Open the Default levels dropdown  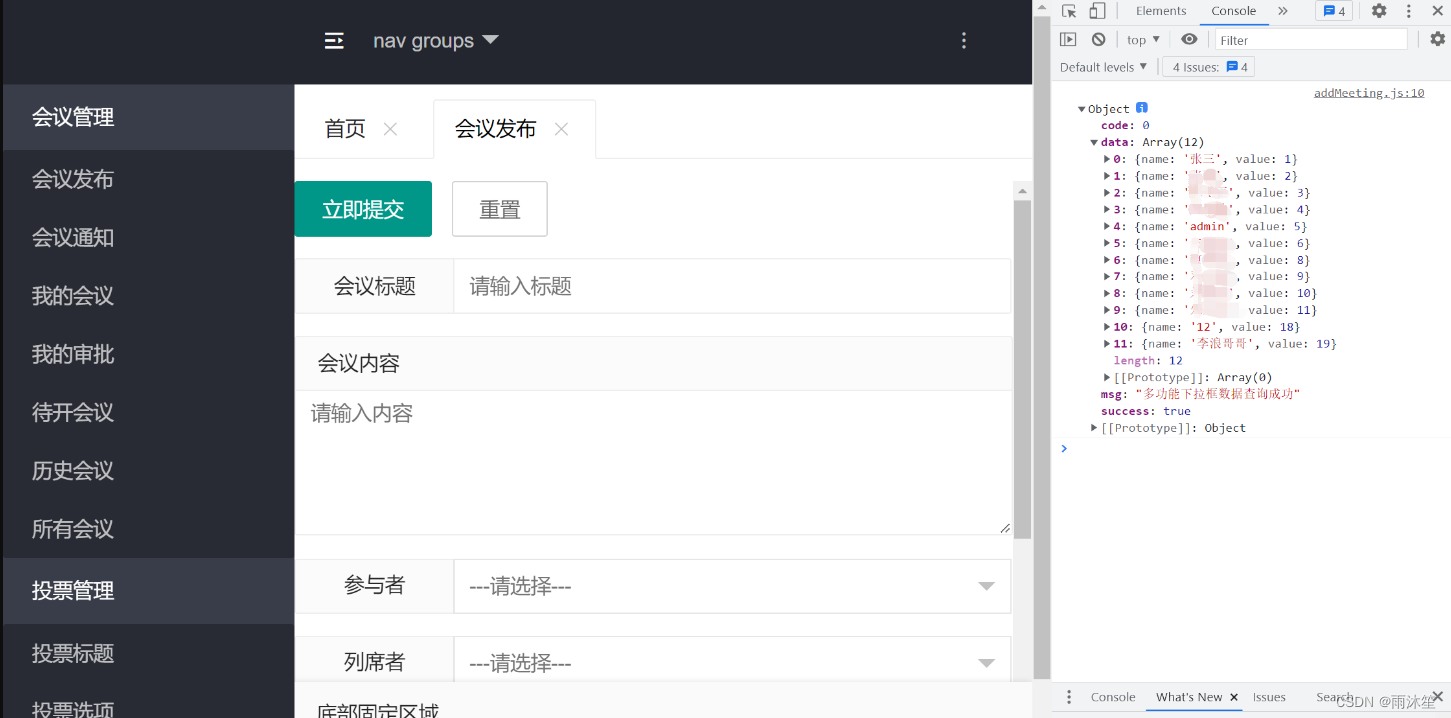pyautogui.click(x=1103, y=67)
